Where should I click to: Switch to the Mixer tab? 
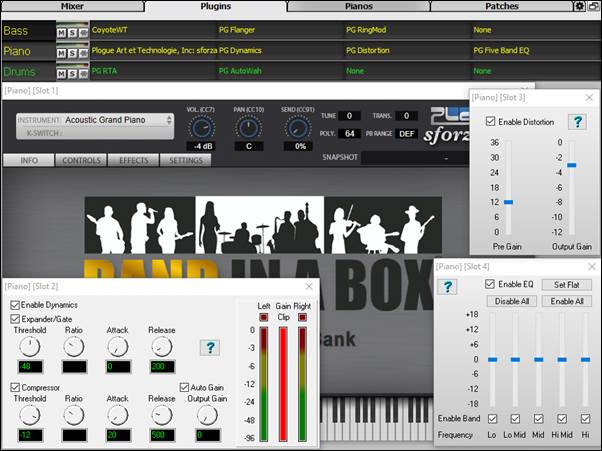(72, 6)
